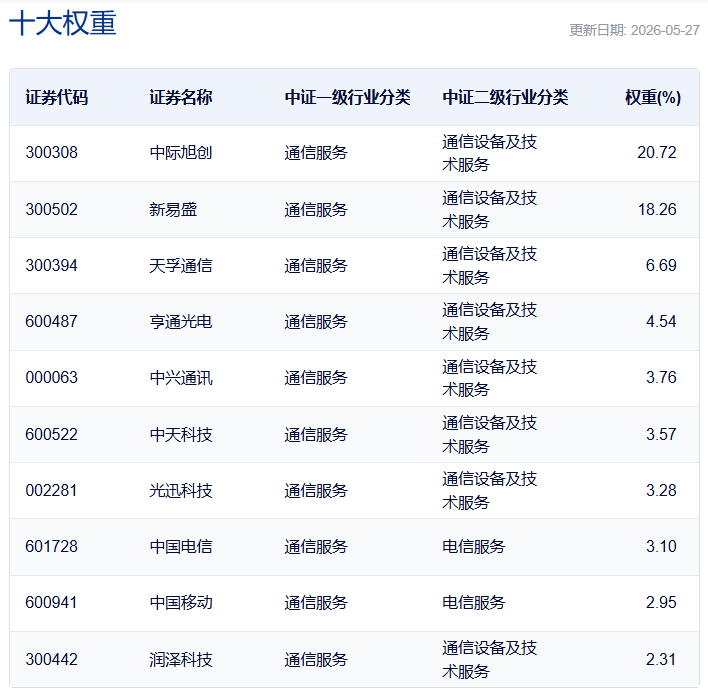Select security code 600487
Viewport: 708px width, 695px height.
[x=51, y=322]
